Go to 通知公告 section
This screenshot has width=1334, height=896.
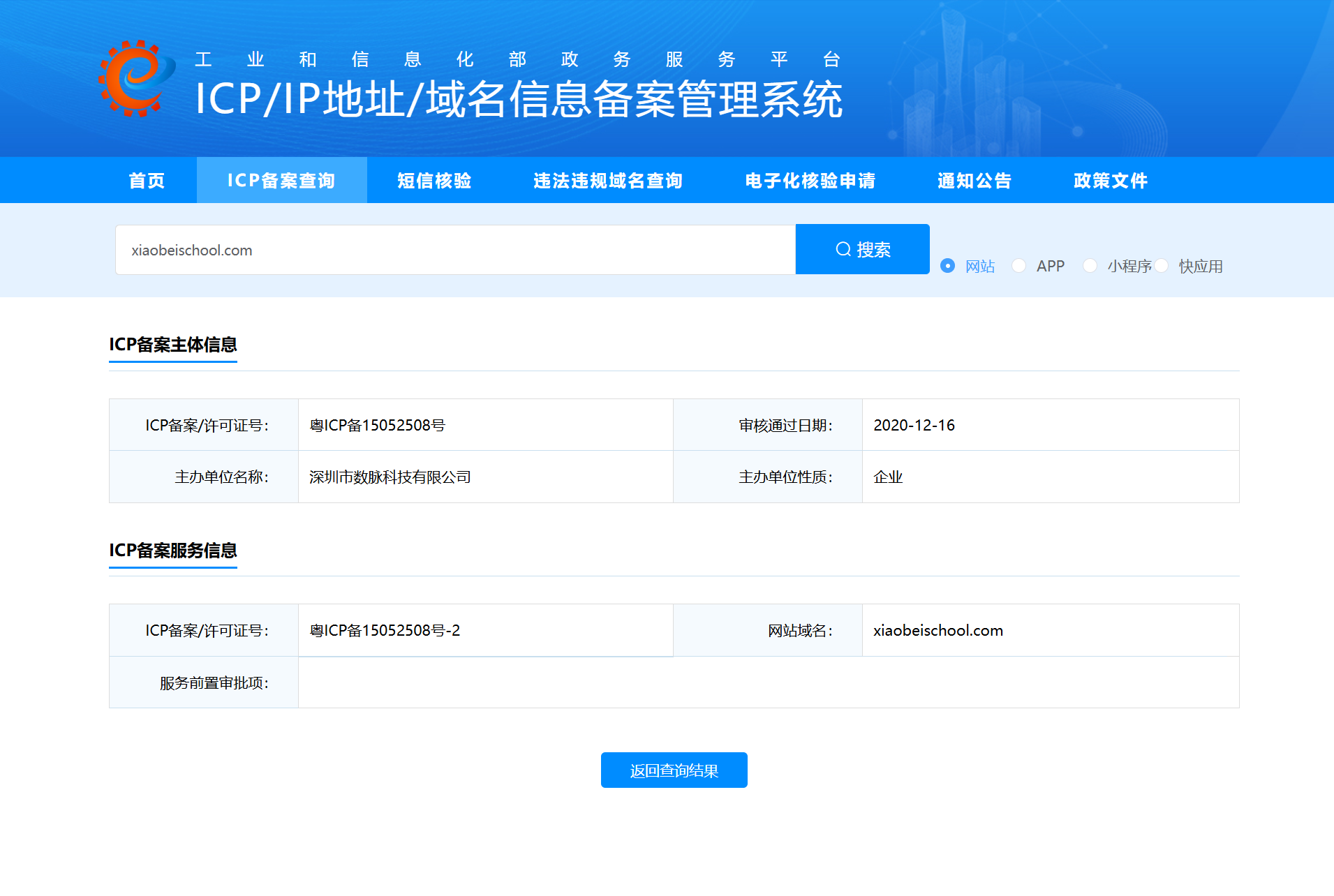coord(974,180)
